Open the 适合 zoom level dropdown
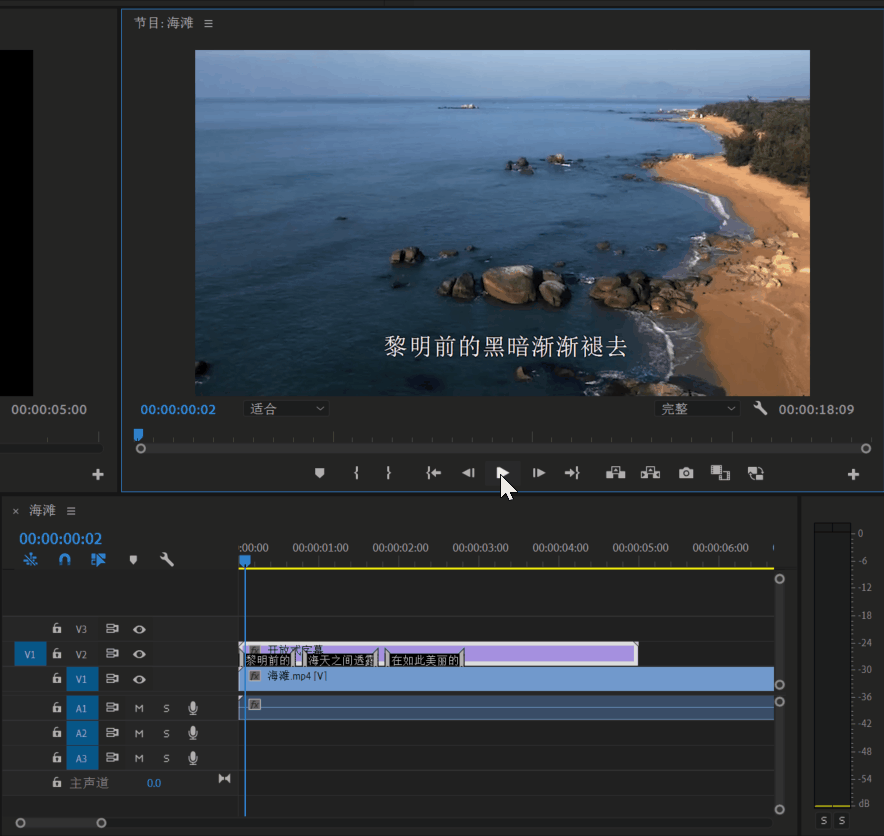884x836 pixels. click(286, 409)
